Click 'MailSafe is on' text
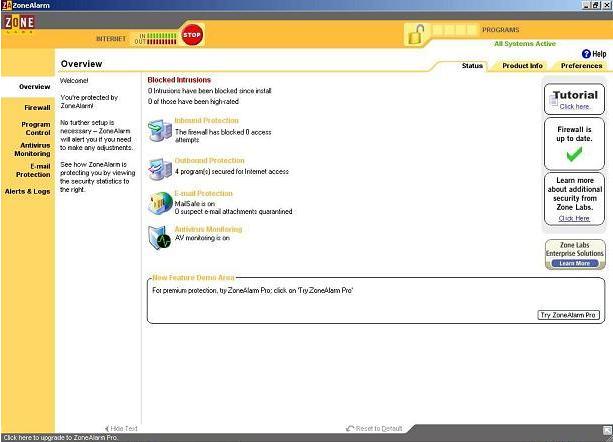Image resolution: width=613 pixels, height=442 pixels. pyautogui.click(x=195, y=204)
